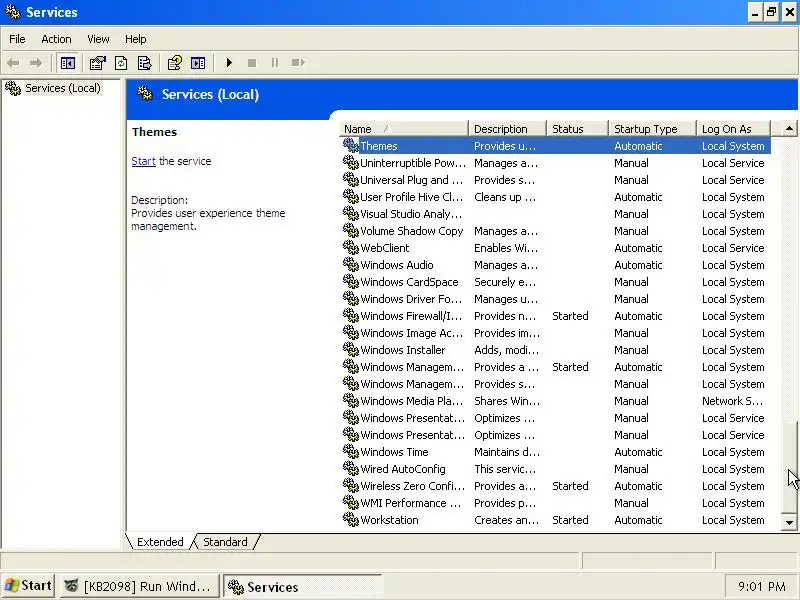The height and width of the screenshot is (600, 800).
Task: Click Automatic startup type of Windows Time
Action: pyautogui.click(x=638, y=452)
